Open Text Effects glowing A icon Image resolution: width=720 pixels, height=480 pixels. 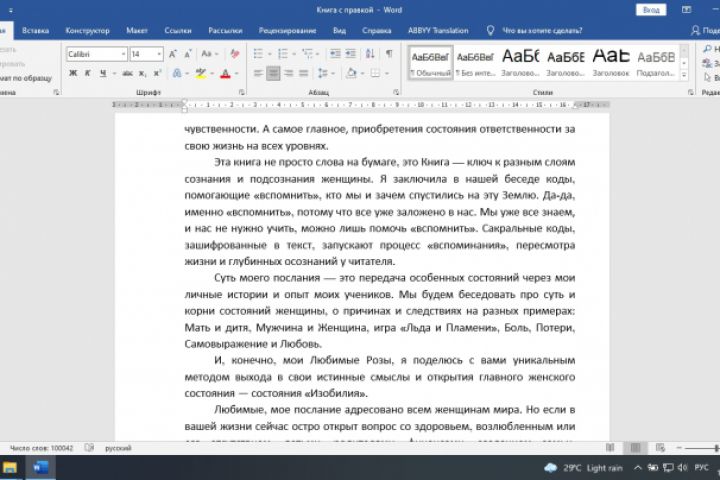(x=177, y=73)
